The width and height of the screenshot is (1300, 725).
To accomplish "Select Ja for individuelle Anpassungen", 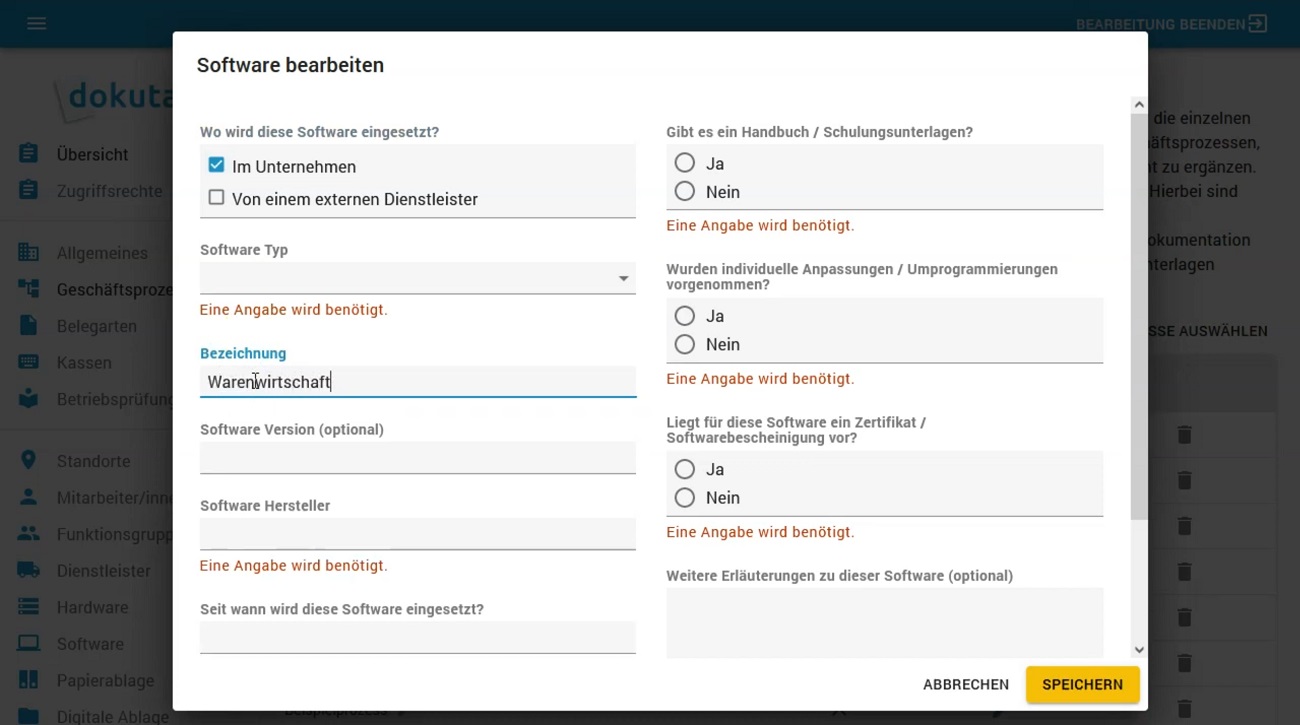I will click(x=684, y=316).
